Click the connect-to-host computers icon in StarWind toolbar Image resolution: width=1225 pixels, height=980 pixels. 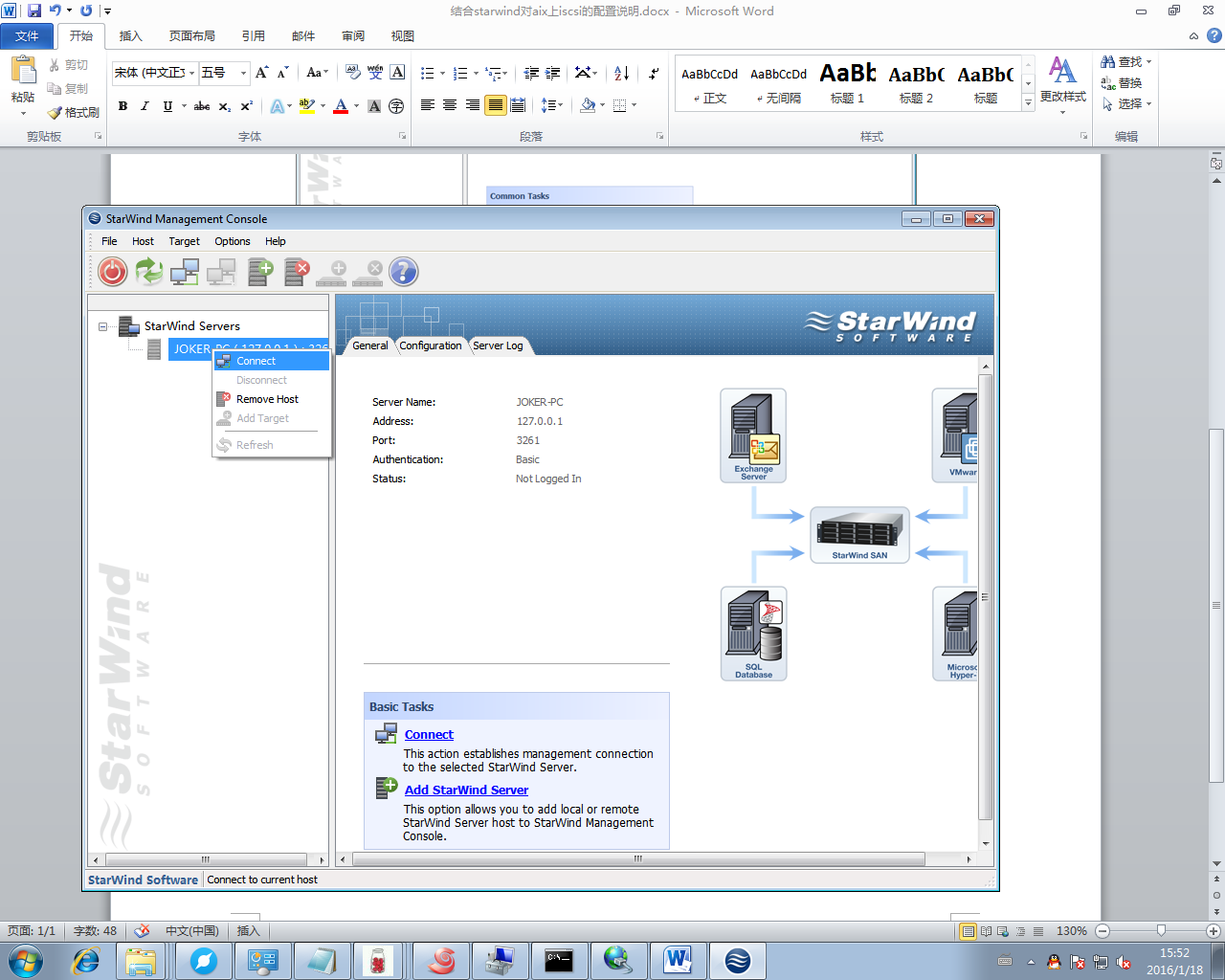tap(185, 272)
